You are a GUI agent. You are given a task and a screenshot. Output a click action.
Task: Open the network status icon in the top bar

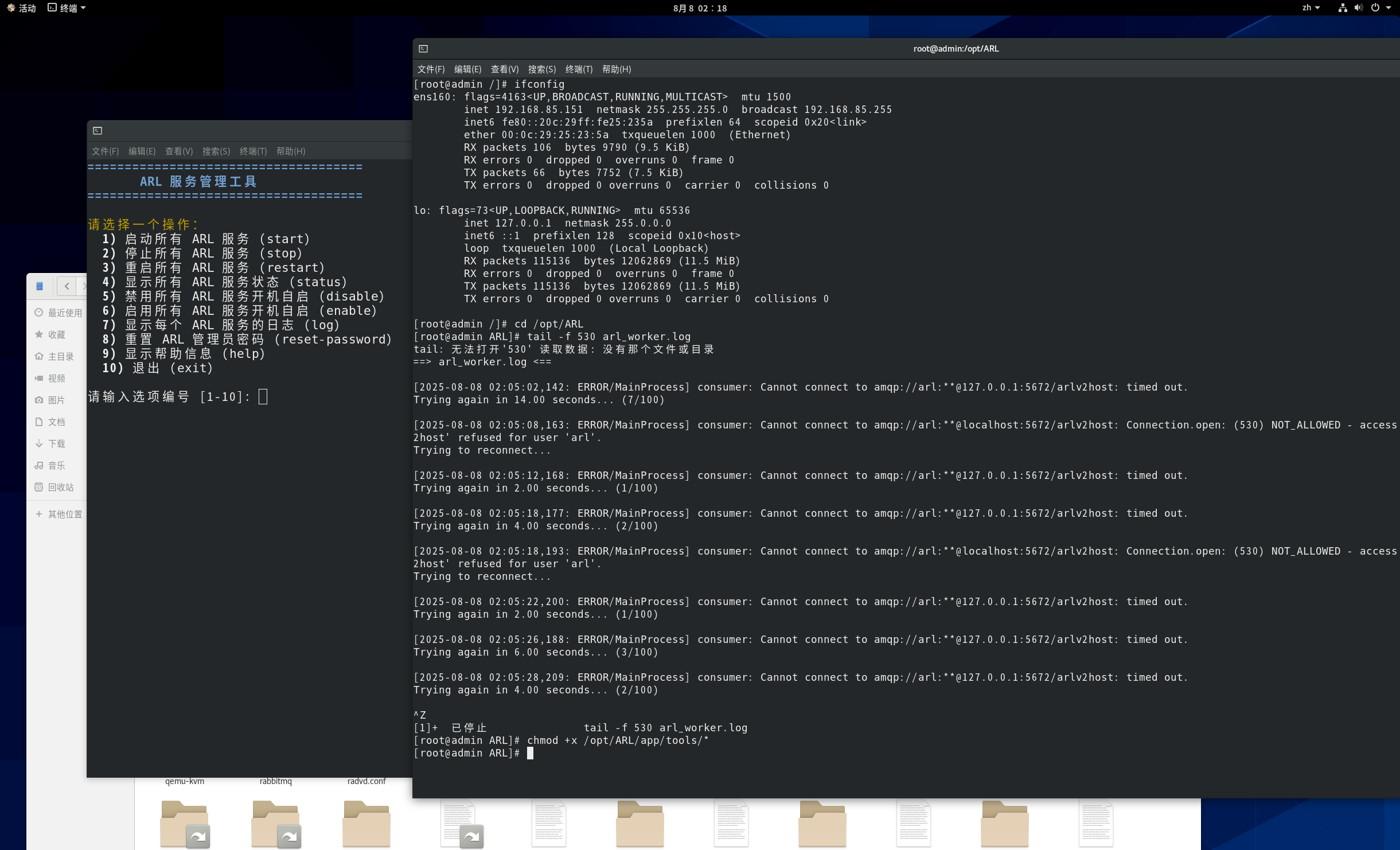pyautogui.click(x=1343, y=8)
